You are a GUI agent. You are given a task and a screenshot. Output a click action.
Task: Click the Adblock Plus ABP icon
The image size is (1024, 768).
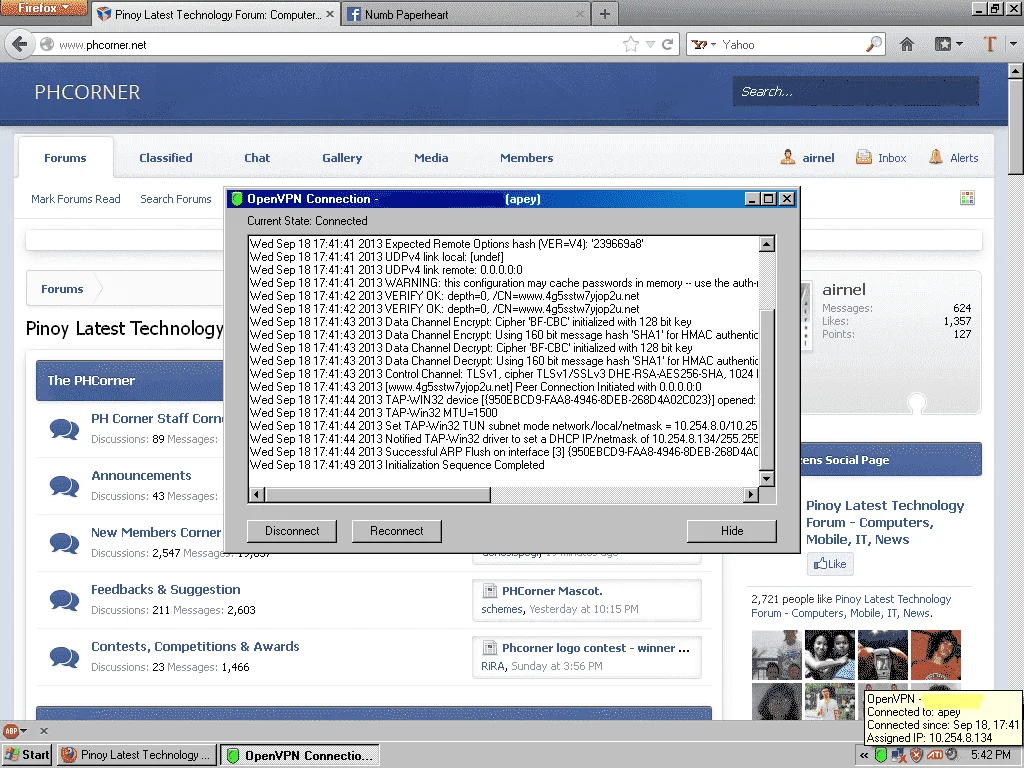[x=11, y=731]
